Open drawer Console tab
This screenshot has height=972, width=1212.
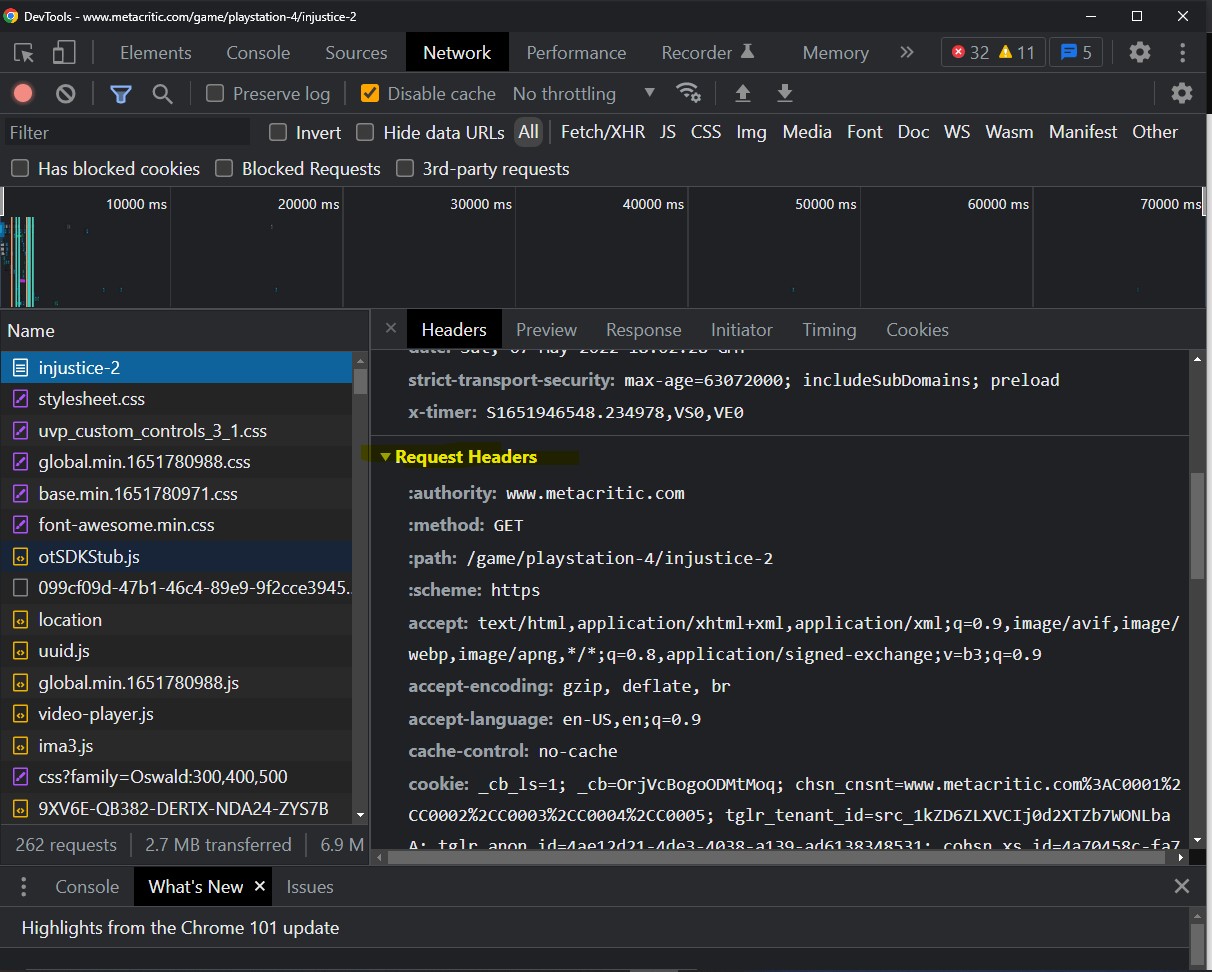(87, 886)
